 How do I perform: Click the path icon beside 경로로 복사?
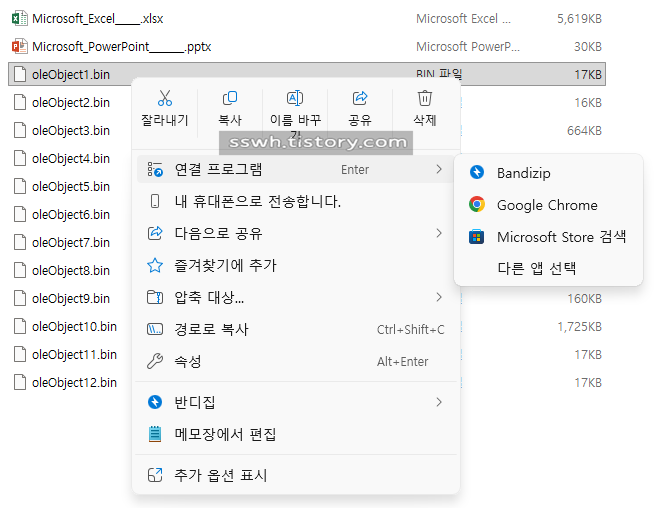click(x=155, y=329)
